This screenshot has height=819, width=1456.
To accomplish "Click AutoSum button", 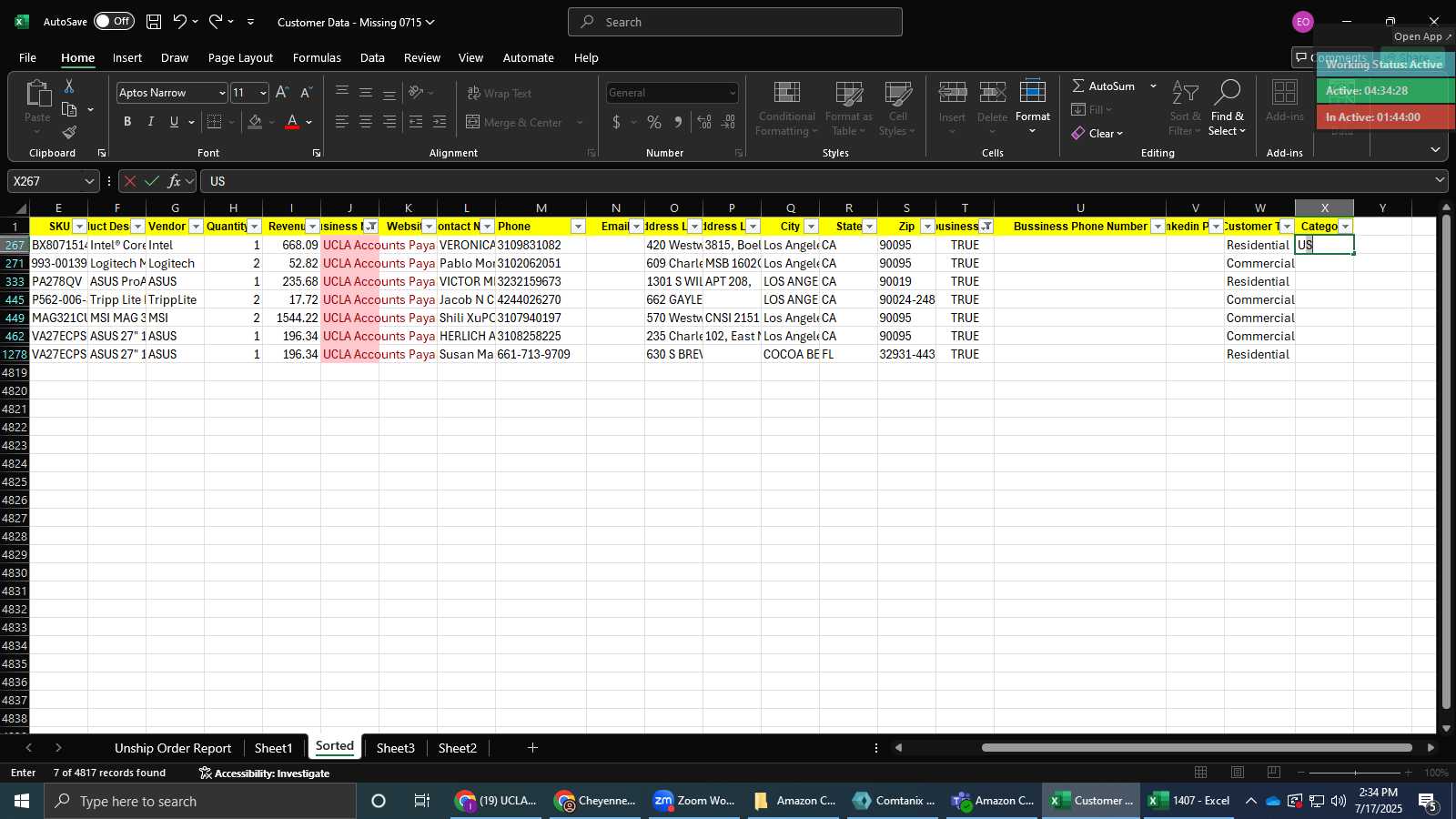I will (x=1103, y=86).
